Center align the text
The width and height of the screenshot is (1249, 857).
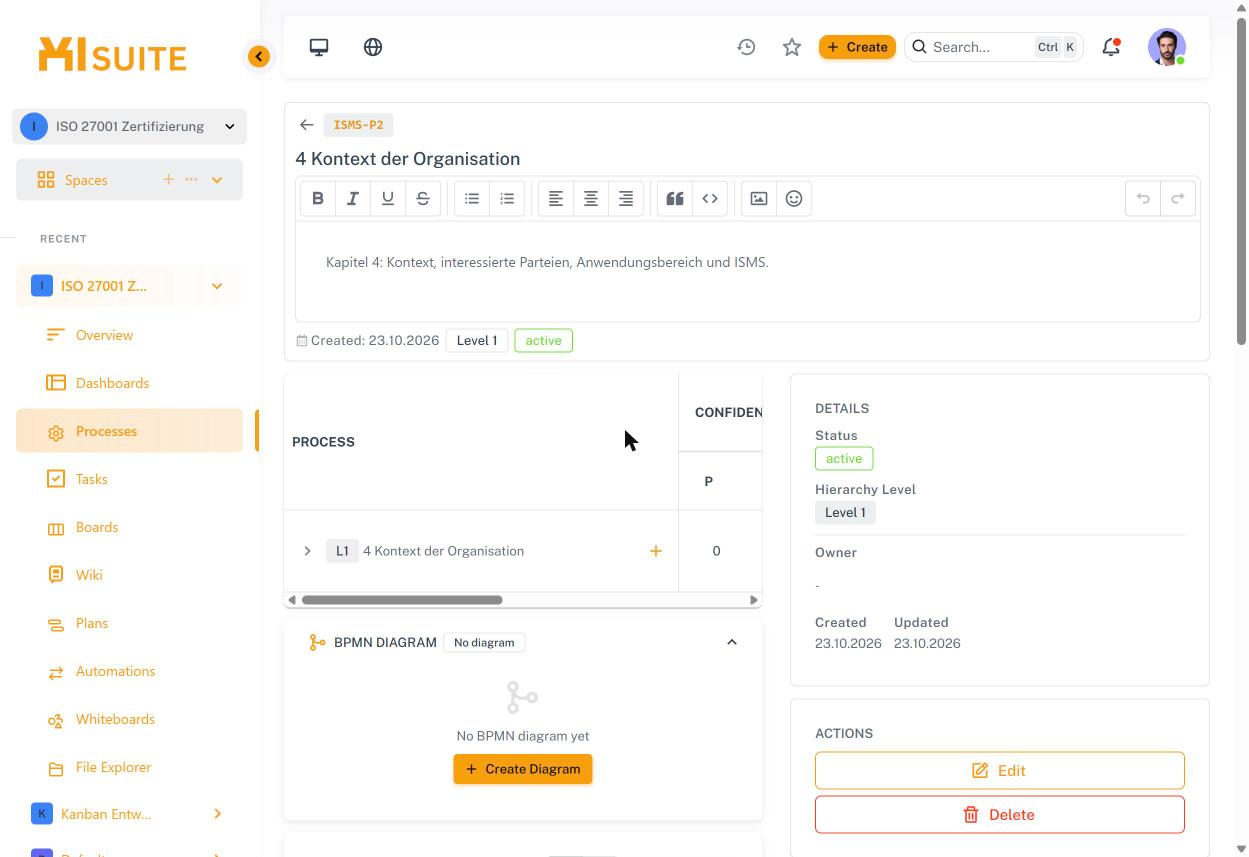591,199
